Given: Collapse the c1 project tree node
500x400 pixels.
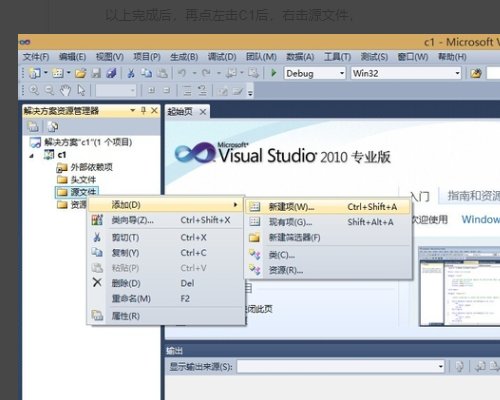Looking at the screenshot, I should tap(32, 155).
